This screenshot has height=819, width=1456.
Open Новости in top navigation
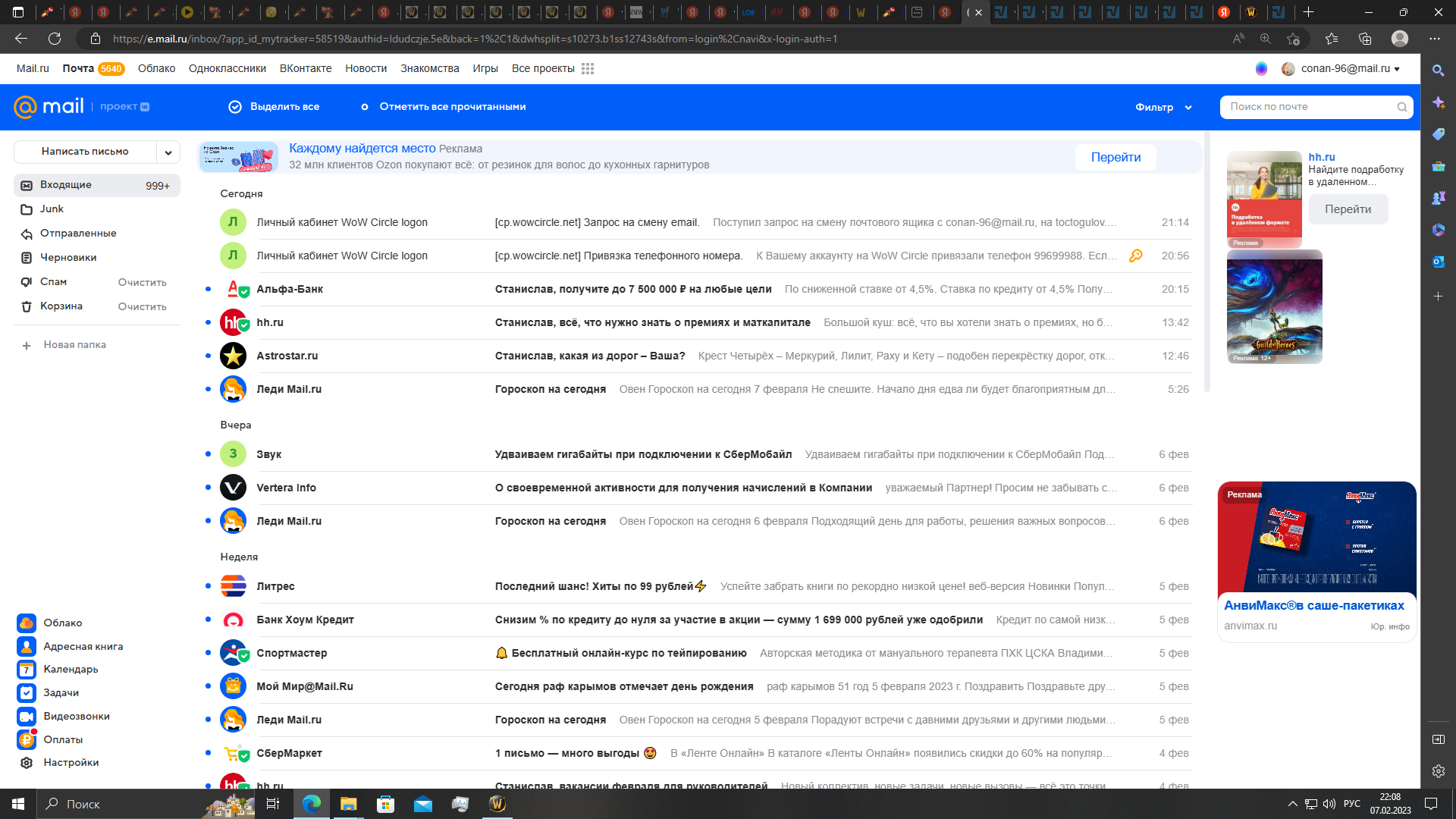366,69
